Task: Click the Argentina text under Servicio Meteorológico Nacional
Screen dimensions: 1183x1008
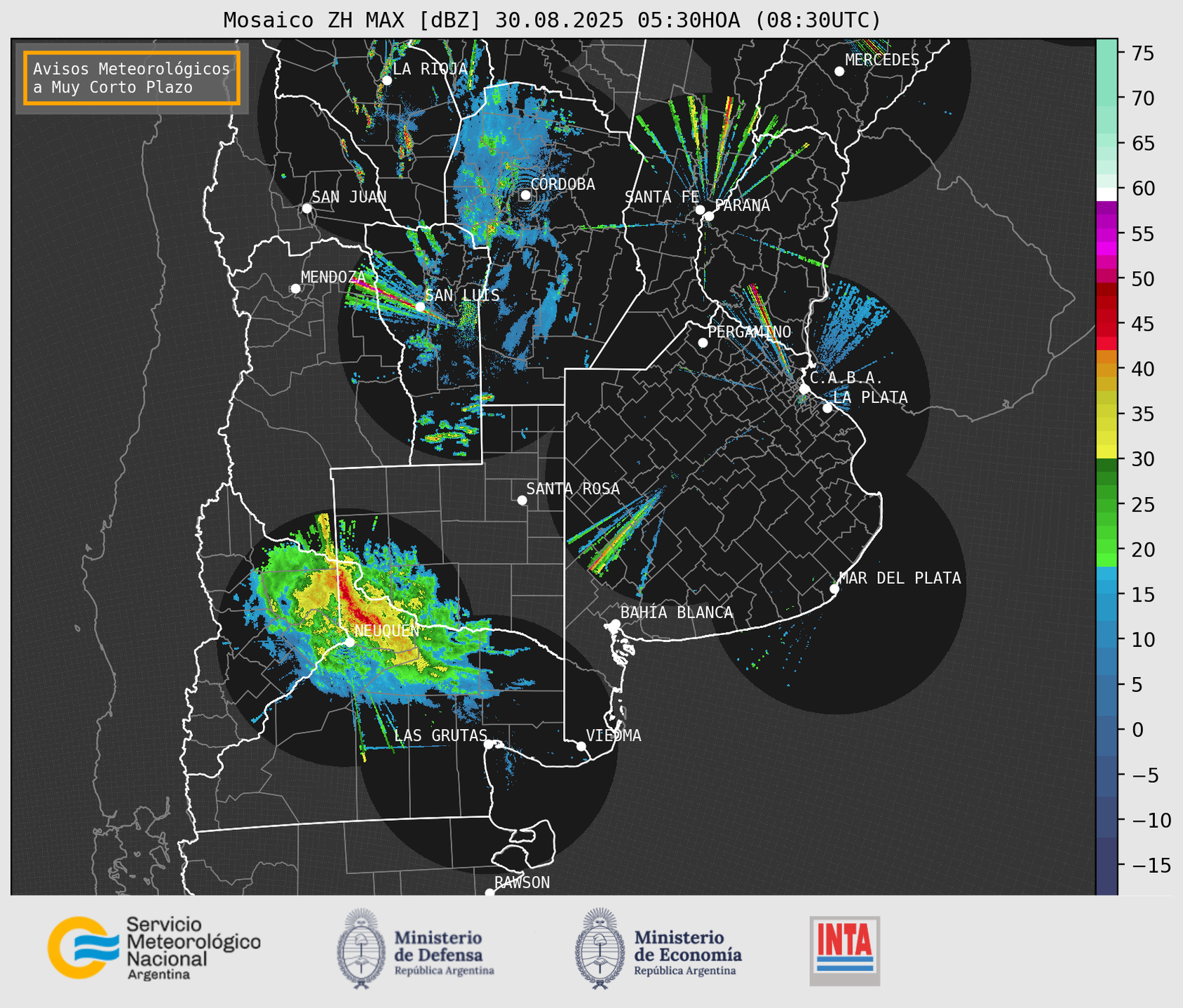Action: 158,975
